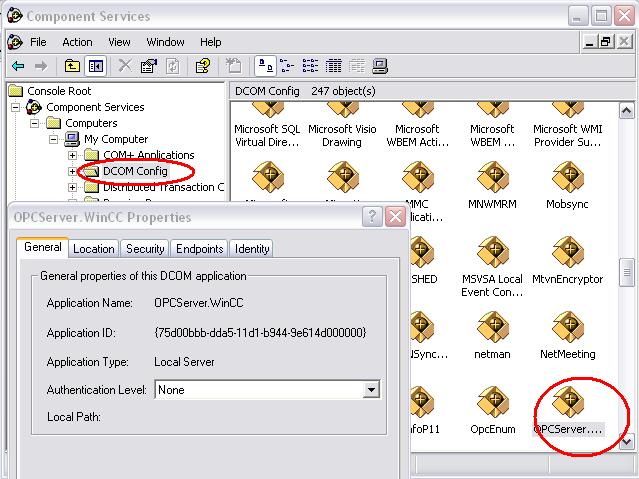Select the Microsoft SQL Virtual Dire... item

(267, 126)
